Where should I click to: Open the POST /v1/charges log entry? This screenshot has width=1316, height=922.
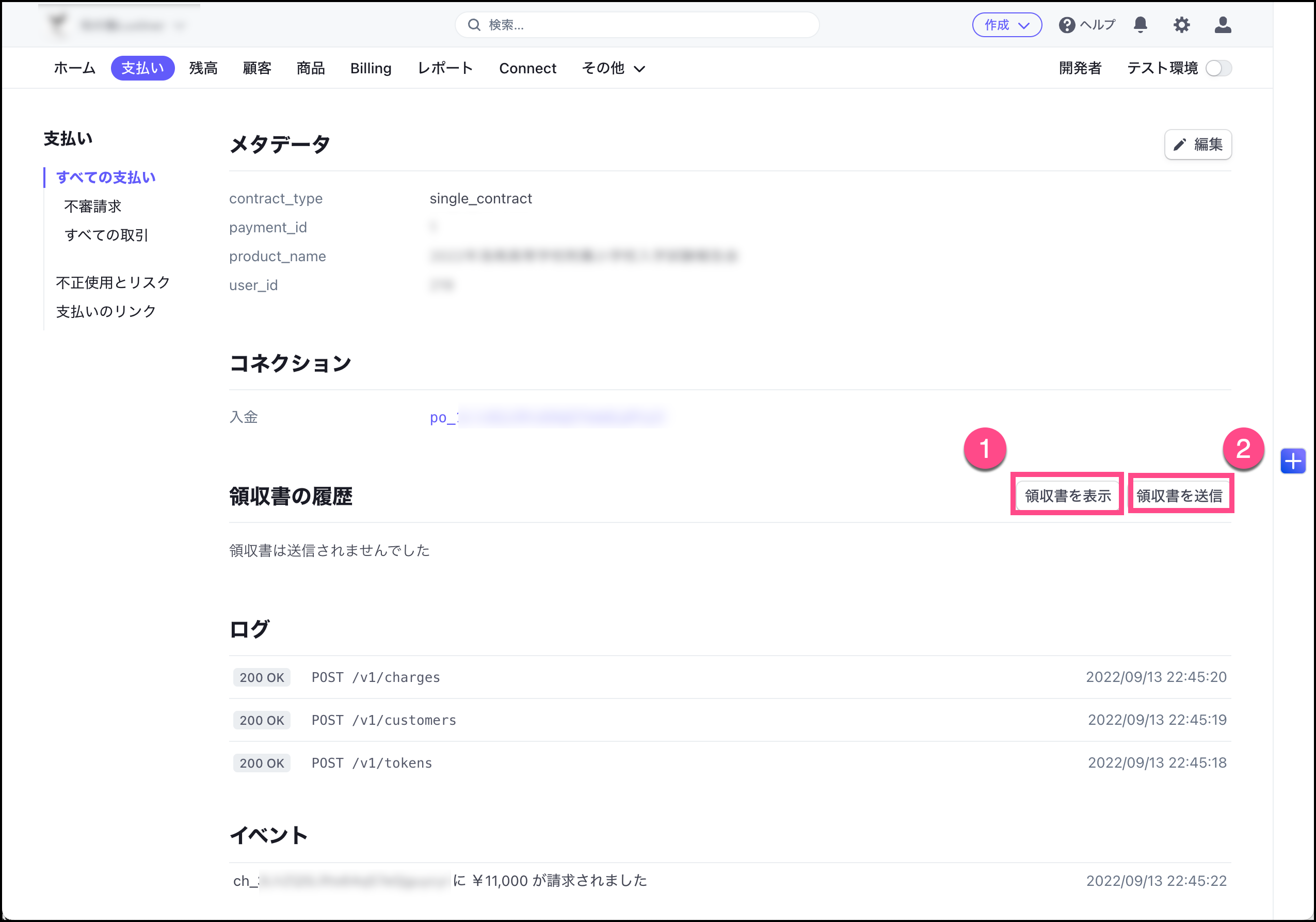[x=375, y=677]
